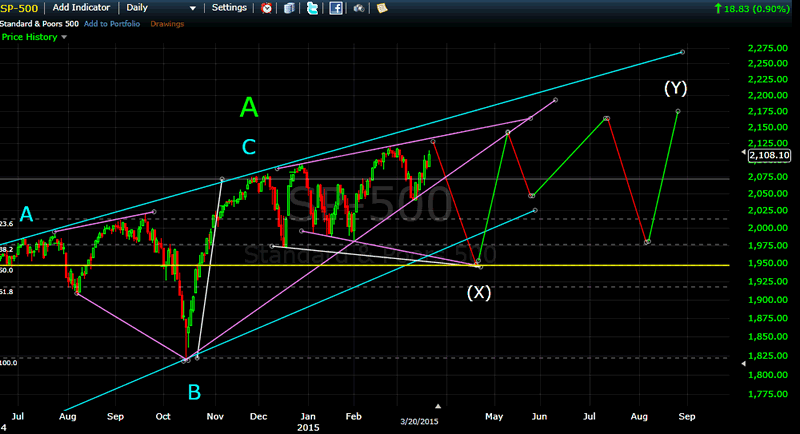Open the yellow sticky note icon

382,8
